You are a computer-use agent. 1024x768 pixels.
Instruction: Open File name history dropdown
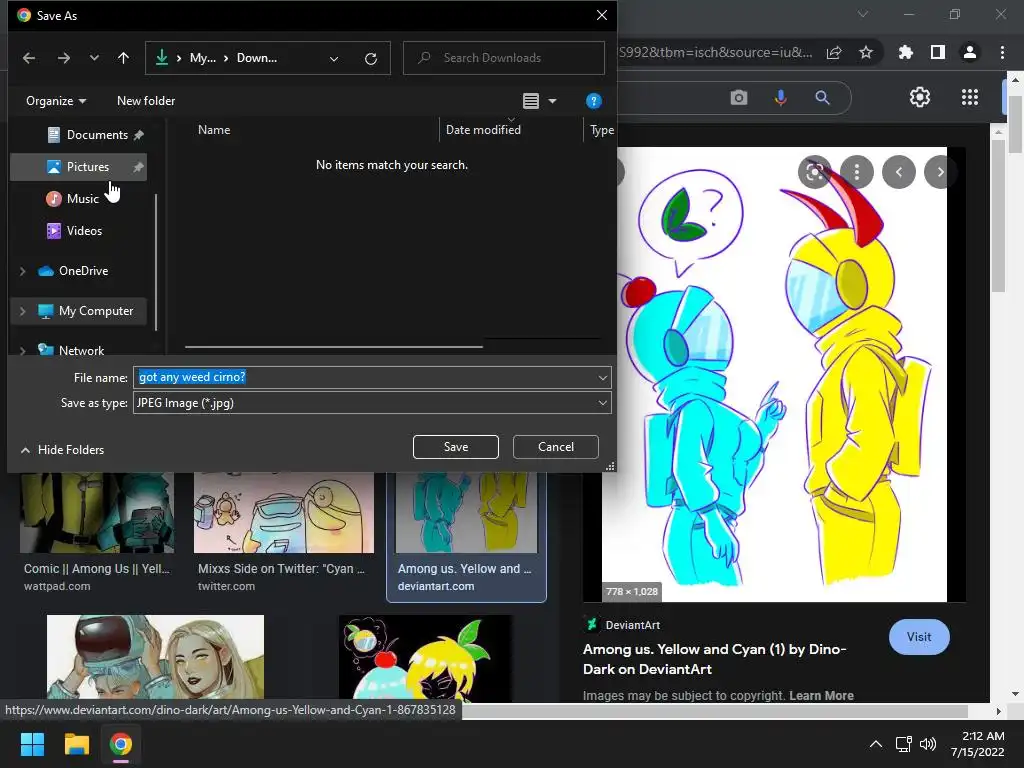(602, 377)
